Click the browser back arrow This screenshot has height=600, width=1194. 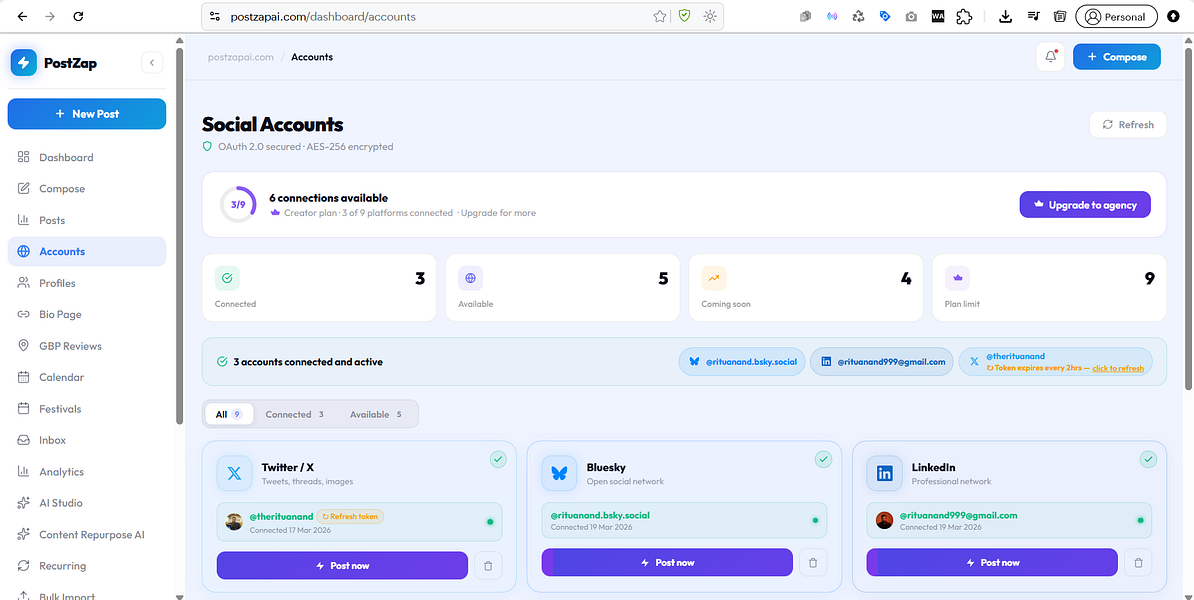click(21, 16)
